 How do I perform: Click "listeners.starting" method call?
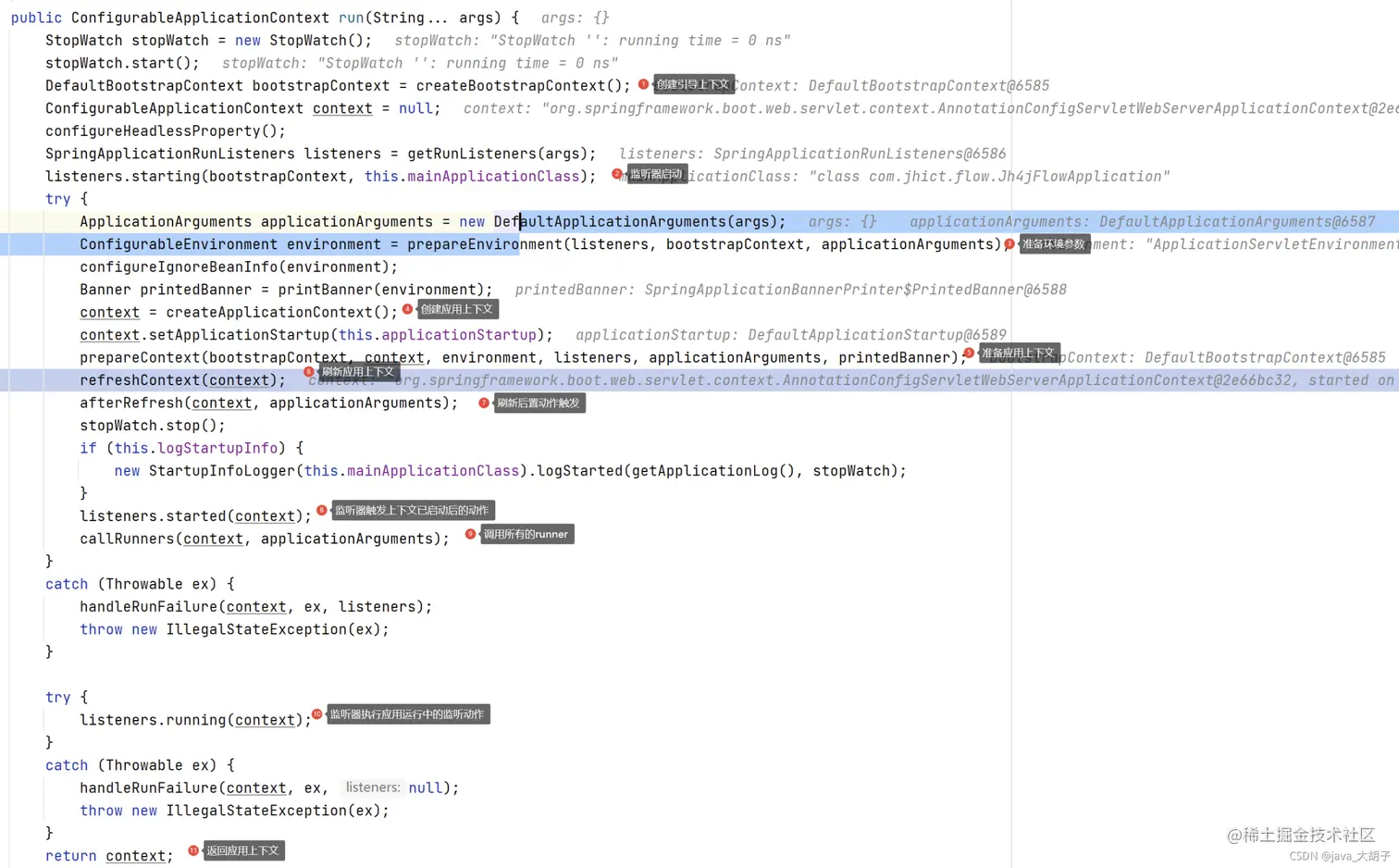[122, 177]
